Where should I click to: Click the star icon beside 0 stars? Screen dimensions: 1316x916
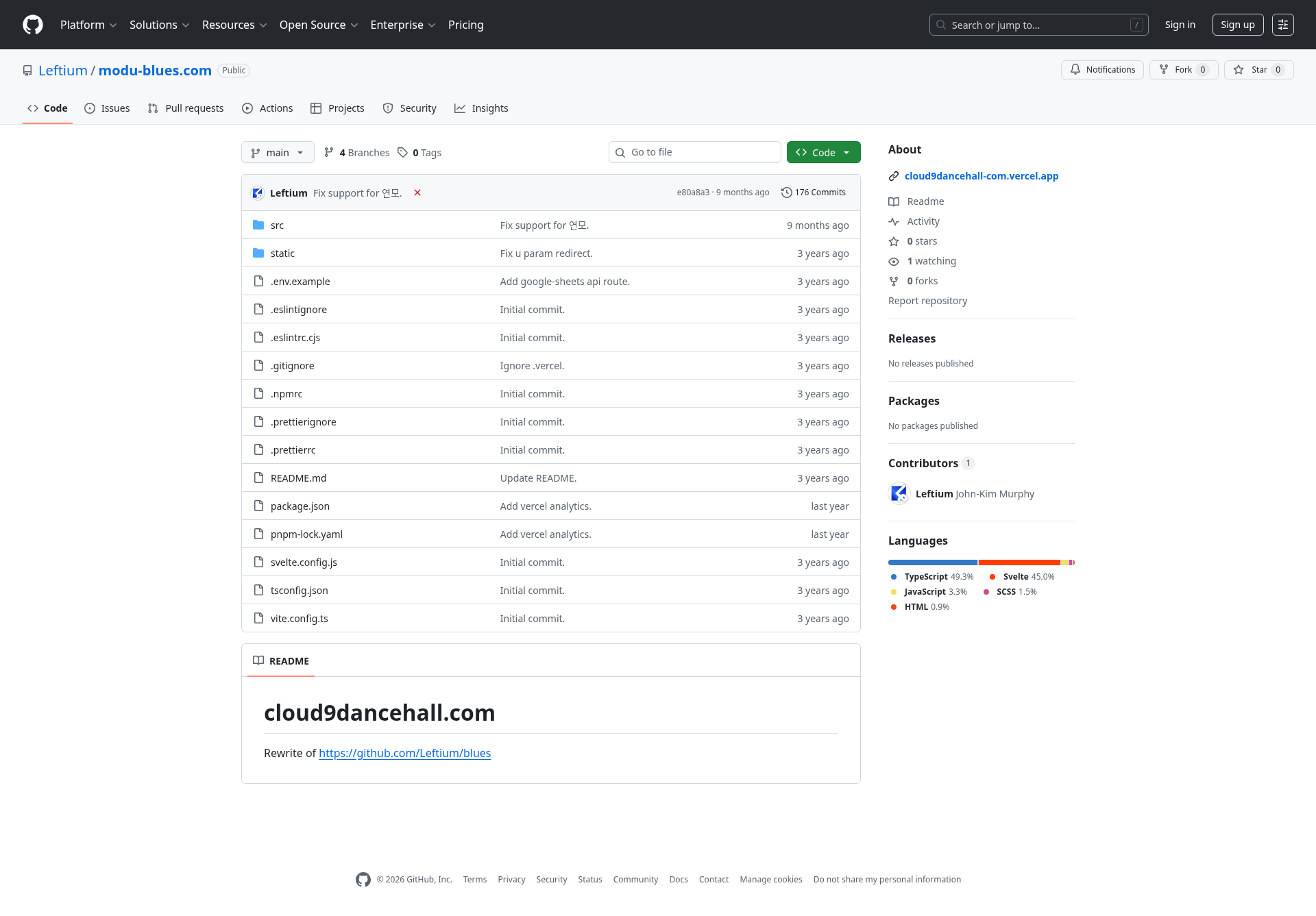tap(894, 241)
